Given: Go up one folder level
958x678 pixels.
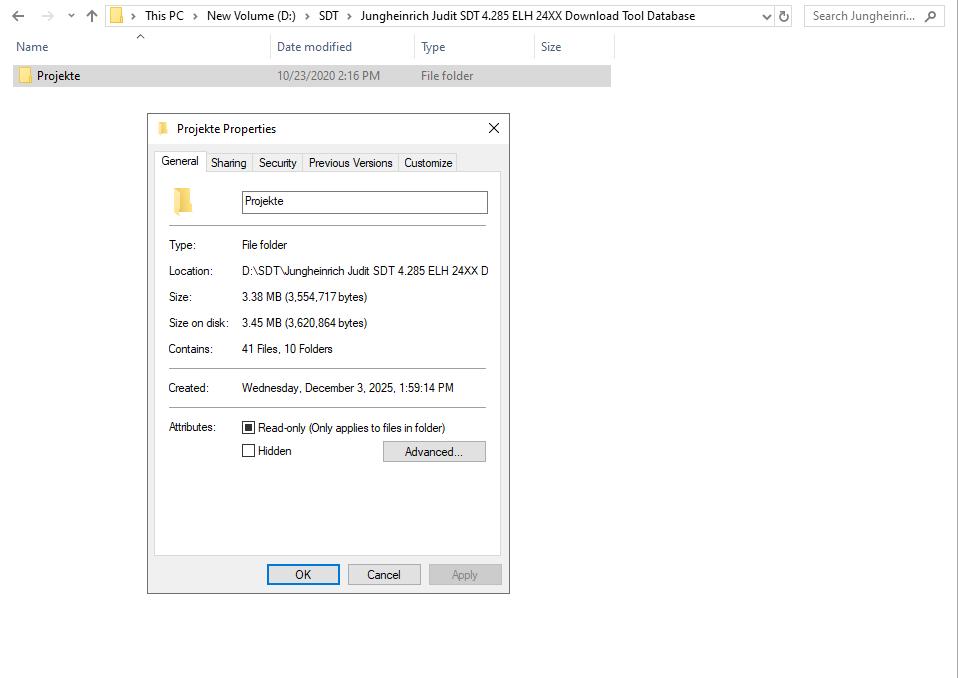Looking at the screenshot, I should 92,16.
